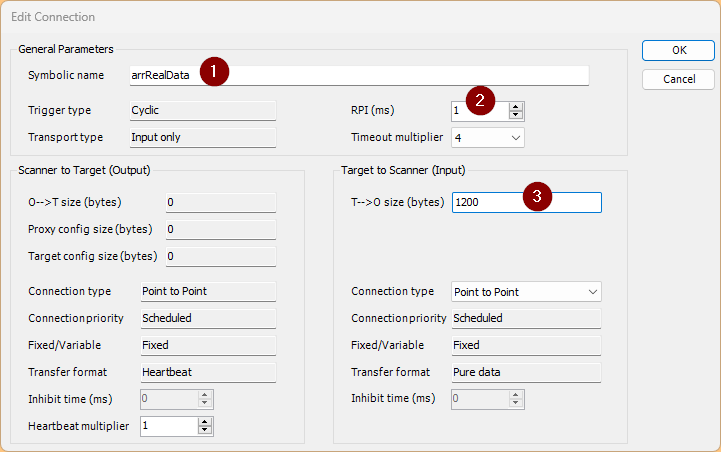Decrement Heartbeat multiplier using down arrow
721x452 pixels.
click(x=205, y=431)
